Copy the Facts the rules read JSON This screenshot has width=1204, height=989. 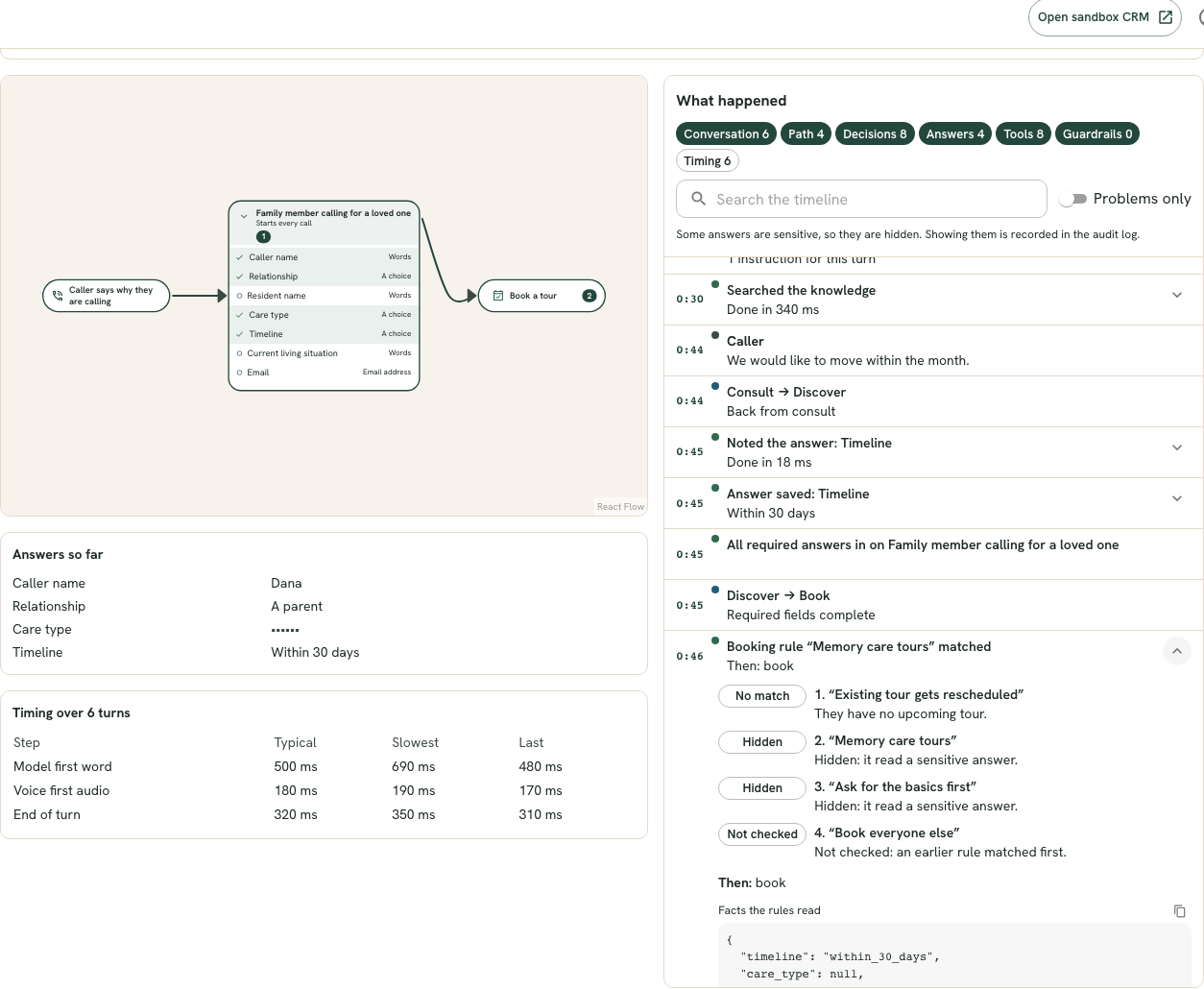(x=1180, y=911)
